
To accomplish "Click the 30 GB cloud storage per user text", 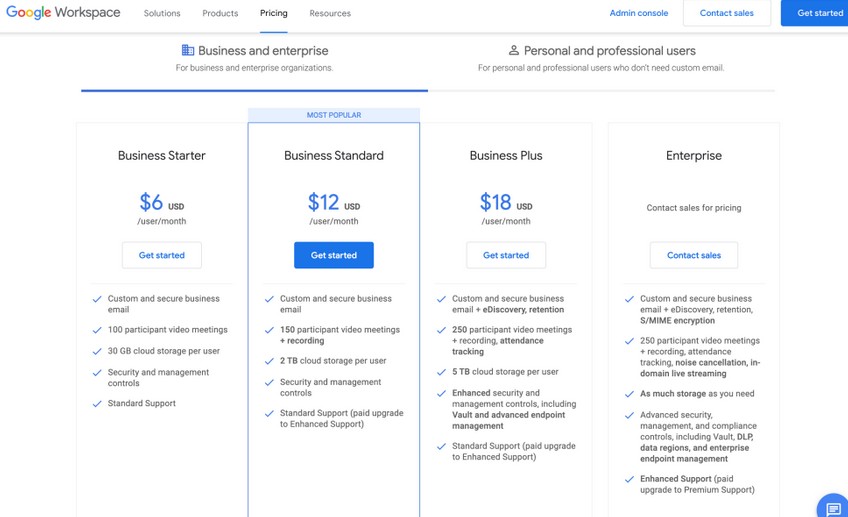I will (163, 351).
